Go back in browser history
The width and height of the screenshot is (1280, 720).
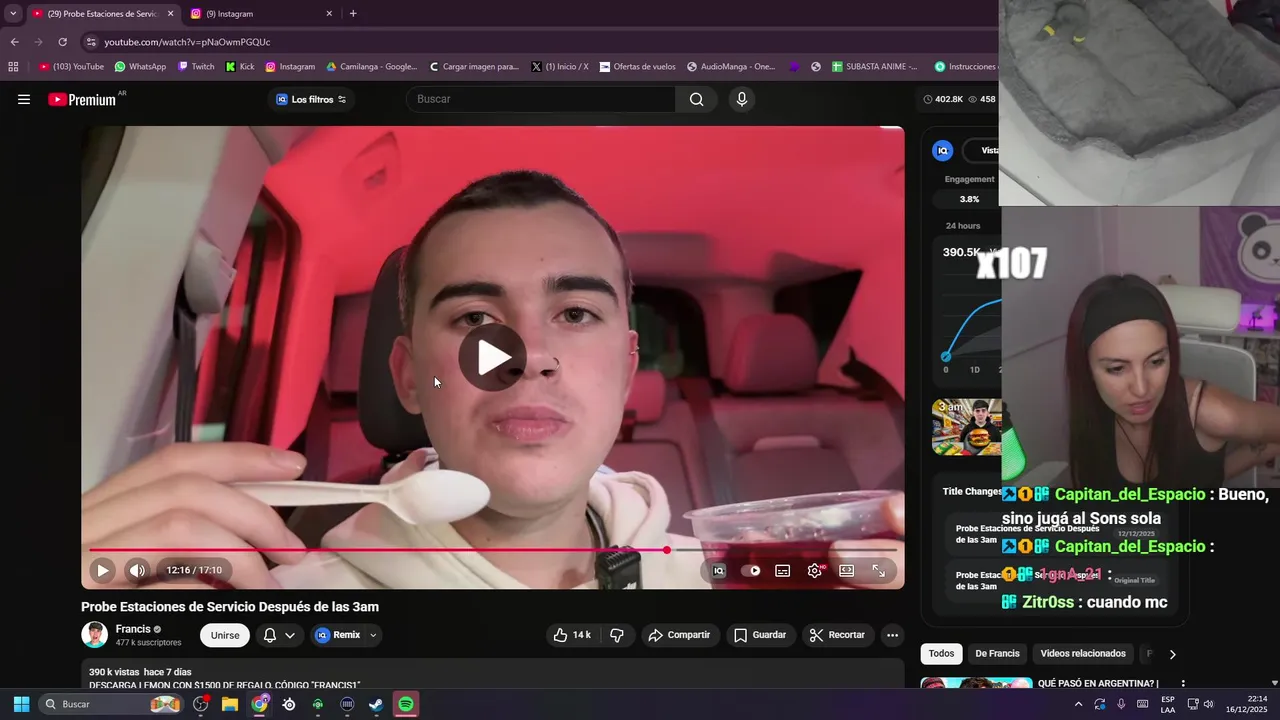point(15,42)
